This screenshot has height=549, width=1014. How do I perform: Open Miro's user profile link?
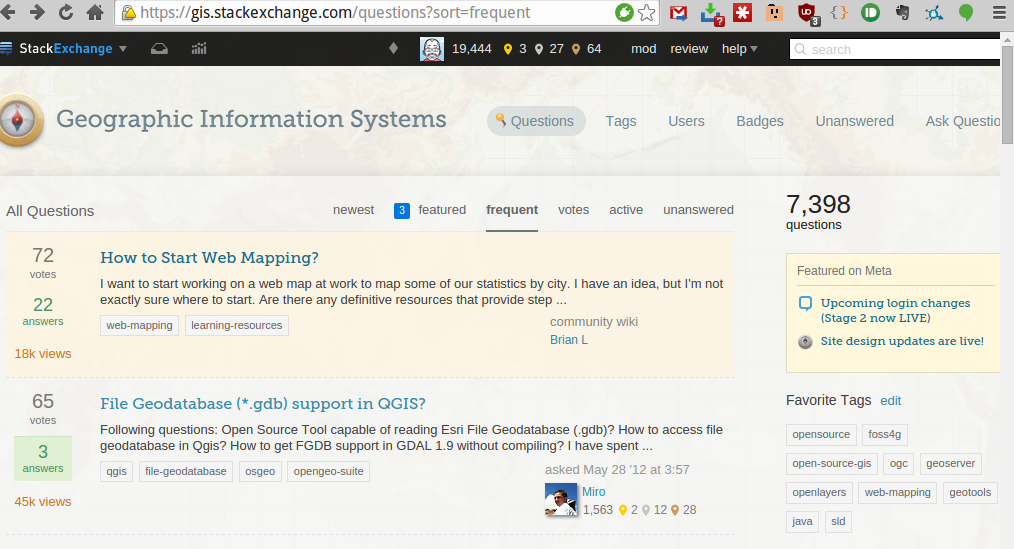[x=594, y=491]
